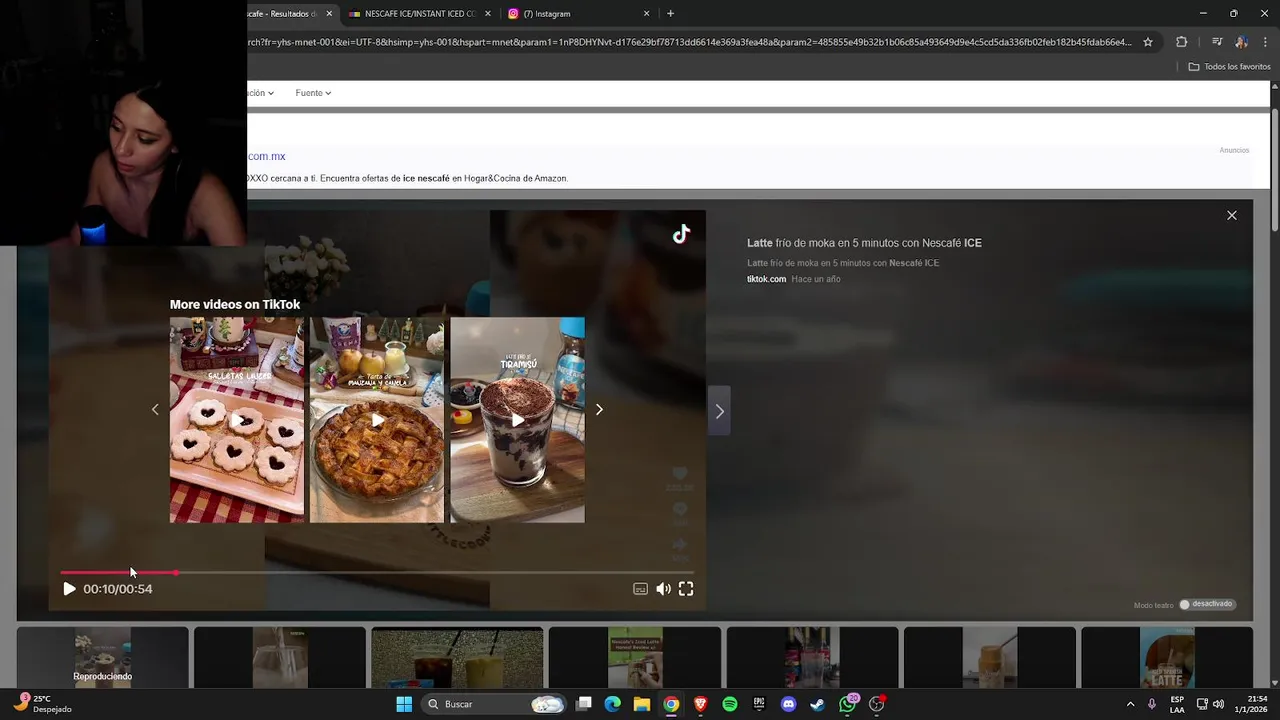
Task: Click the browser address bar URL
Action: click(690, 42)
